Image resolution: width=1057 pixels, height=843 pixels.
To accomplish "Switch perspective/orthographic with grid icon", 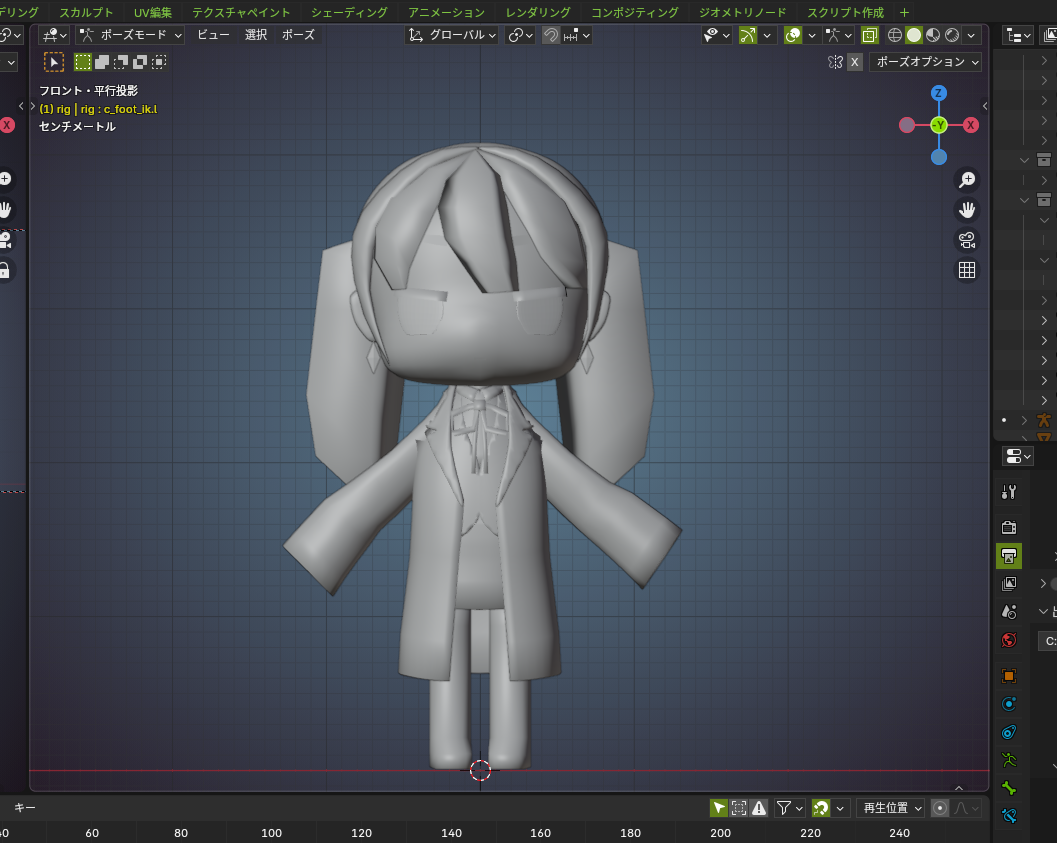I will pyautogui.click(x=967, y=270).
